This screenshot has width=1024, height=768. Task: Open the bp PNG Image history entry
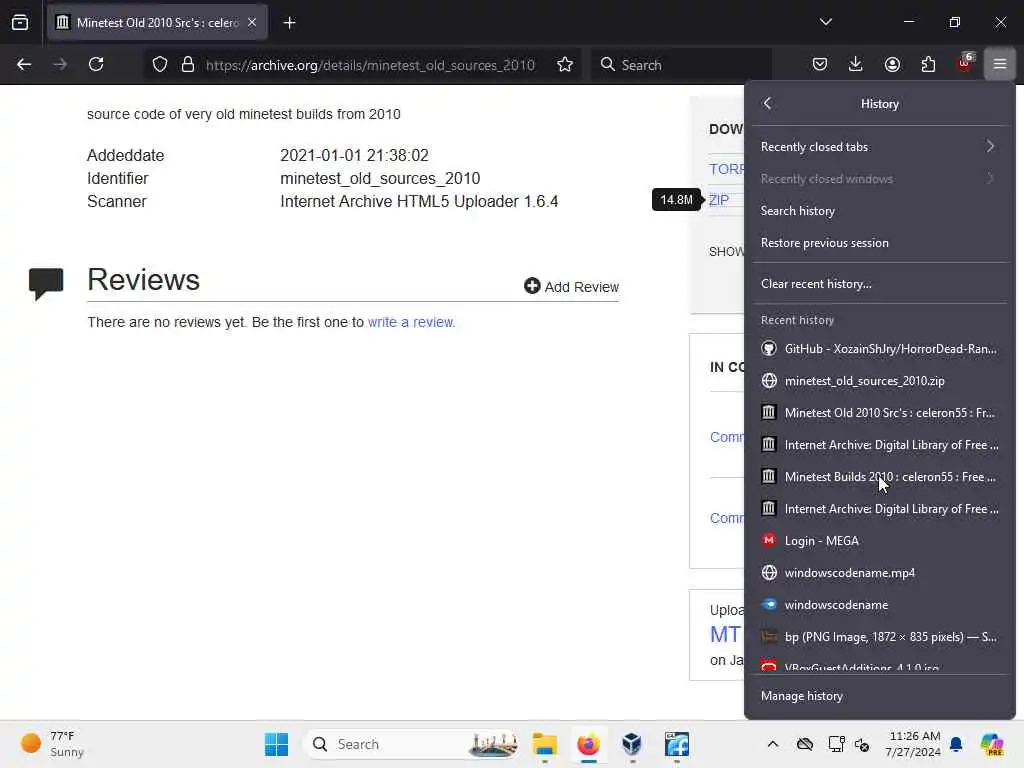pos(879,637)
